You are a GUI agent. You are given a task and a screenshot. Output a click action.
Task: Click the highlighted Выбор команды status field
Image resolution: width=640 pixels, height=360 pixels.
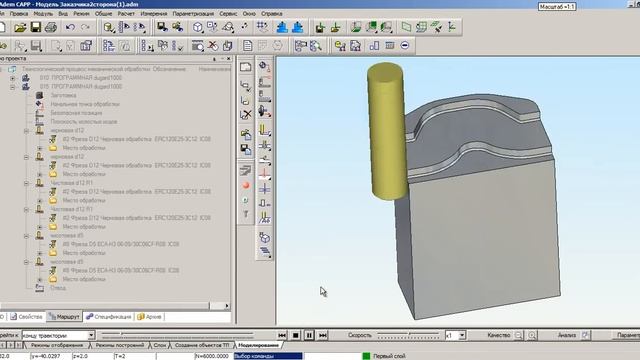click(x=268, y=356)
